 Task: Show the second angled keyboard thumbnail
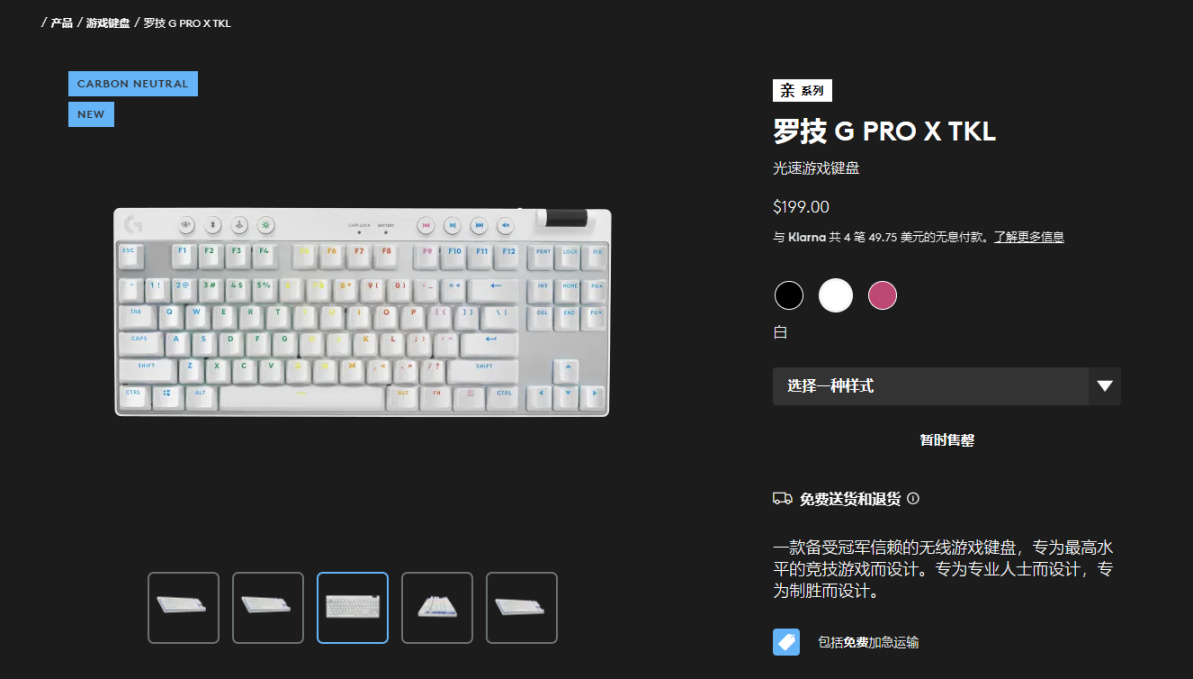click(x=268, y=607)
